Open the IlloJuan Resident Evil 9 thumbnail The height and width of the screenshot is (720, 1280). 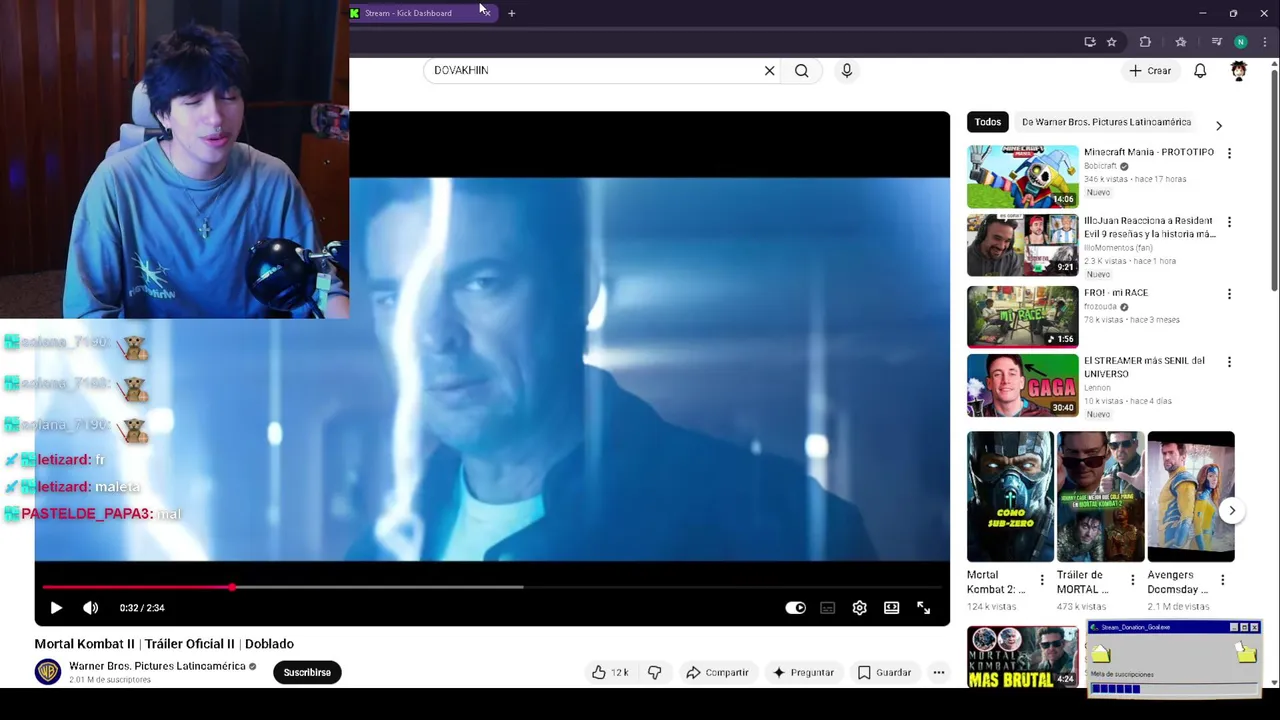pyautogui.click(x=1022, y=245)
